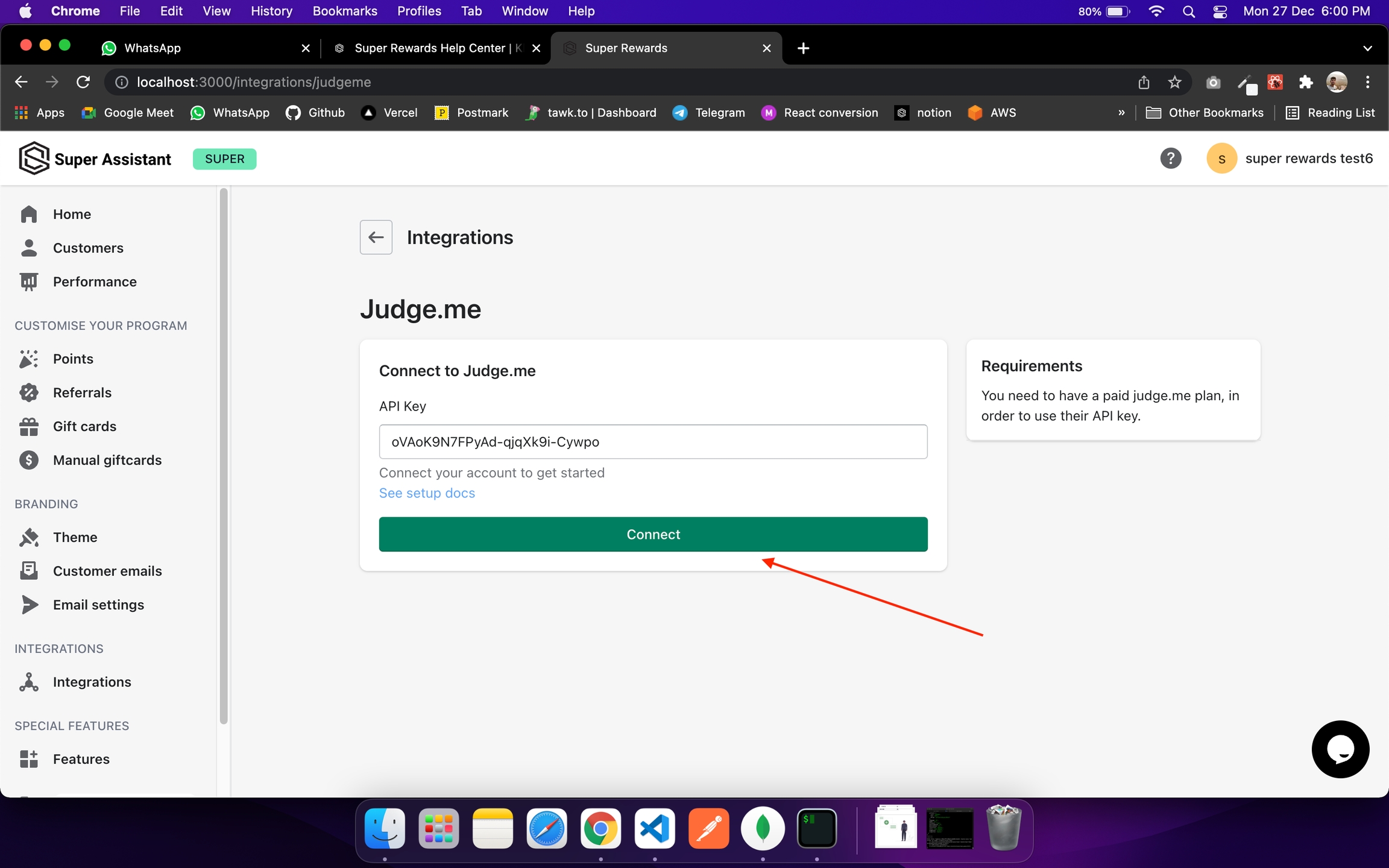Viewport: 1389px width, 868px height.
Task: Focus the API Key input field
Action: point(653,442)
